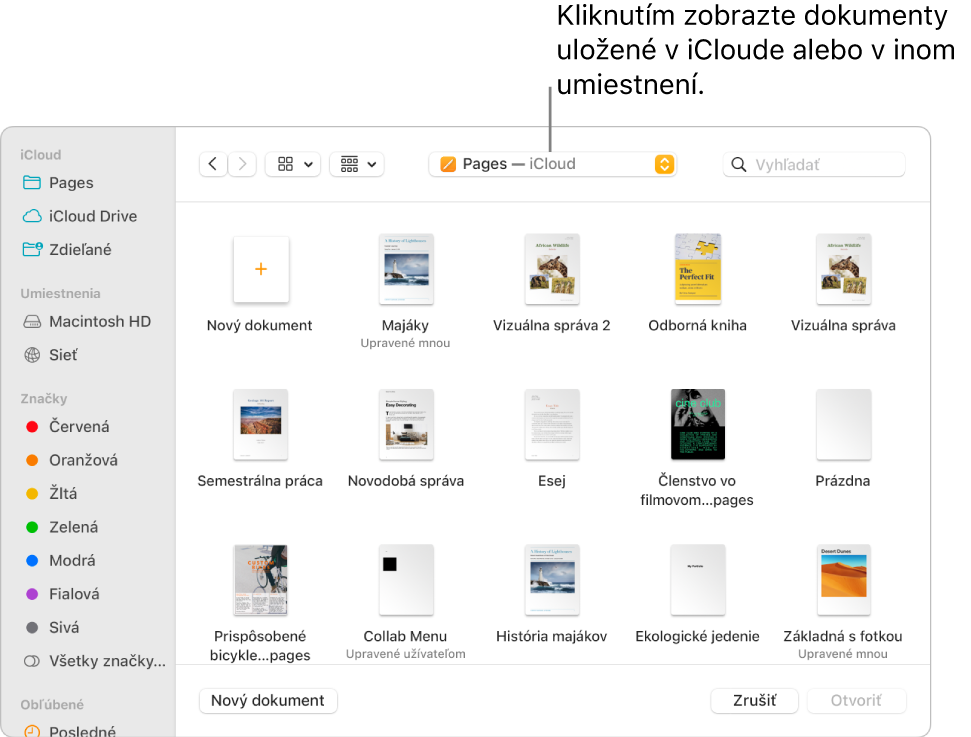This screenshot has width=971, height=737.
Task: Choose the Sivá tag
Action: (x=53, y=627)
